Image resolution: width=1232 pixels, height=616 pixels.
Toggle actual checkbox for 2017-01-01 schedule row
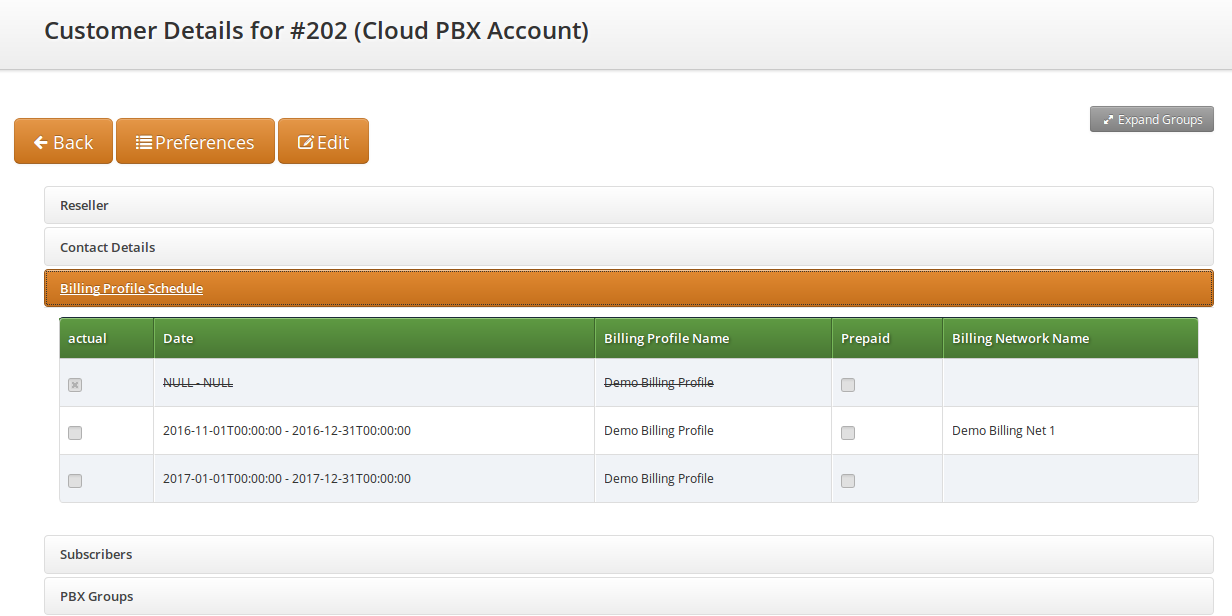pyautogui.click(x=75, y=481)
